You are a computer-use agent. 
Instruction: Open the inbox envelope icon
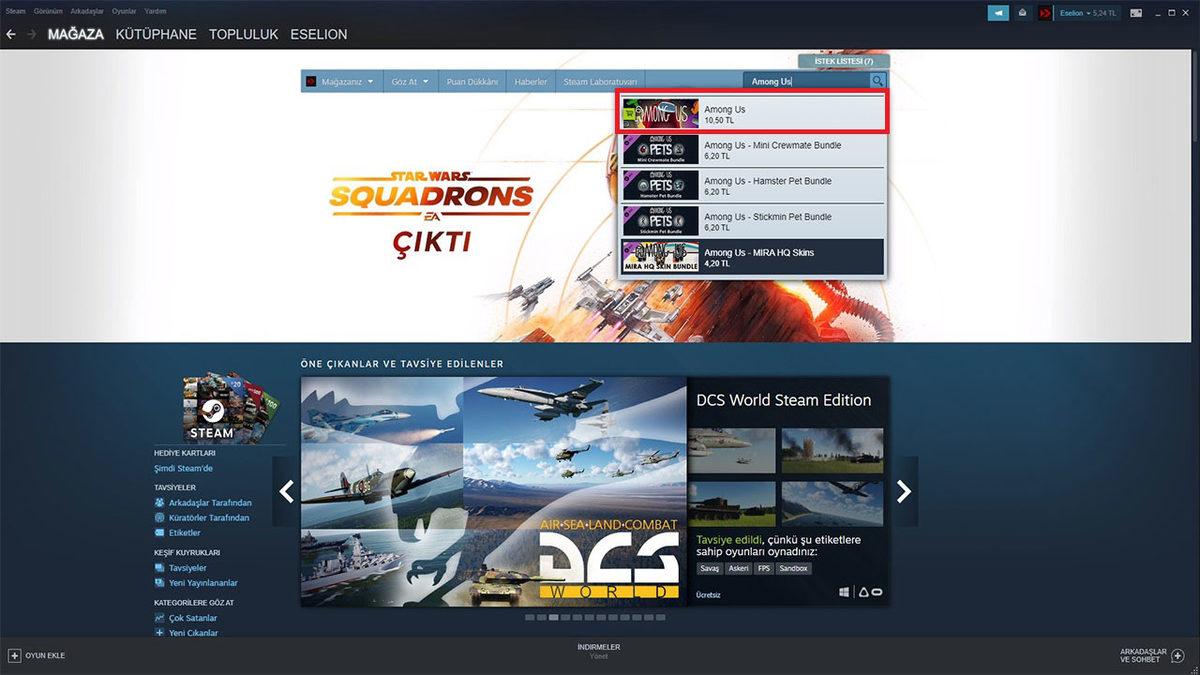(x=1022, y=13)
